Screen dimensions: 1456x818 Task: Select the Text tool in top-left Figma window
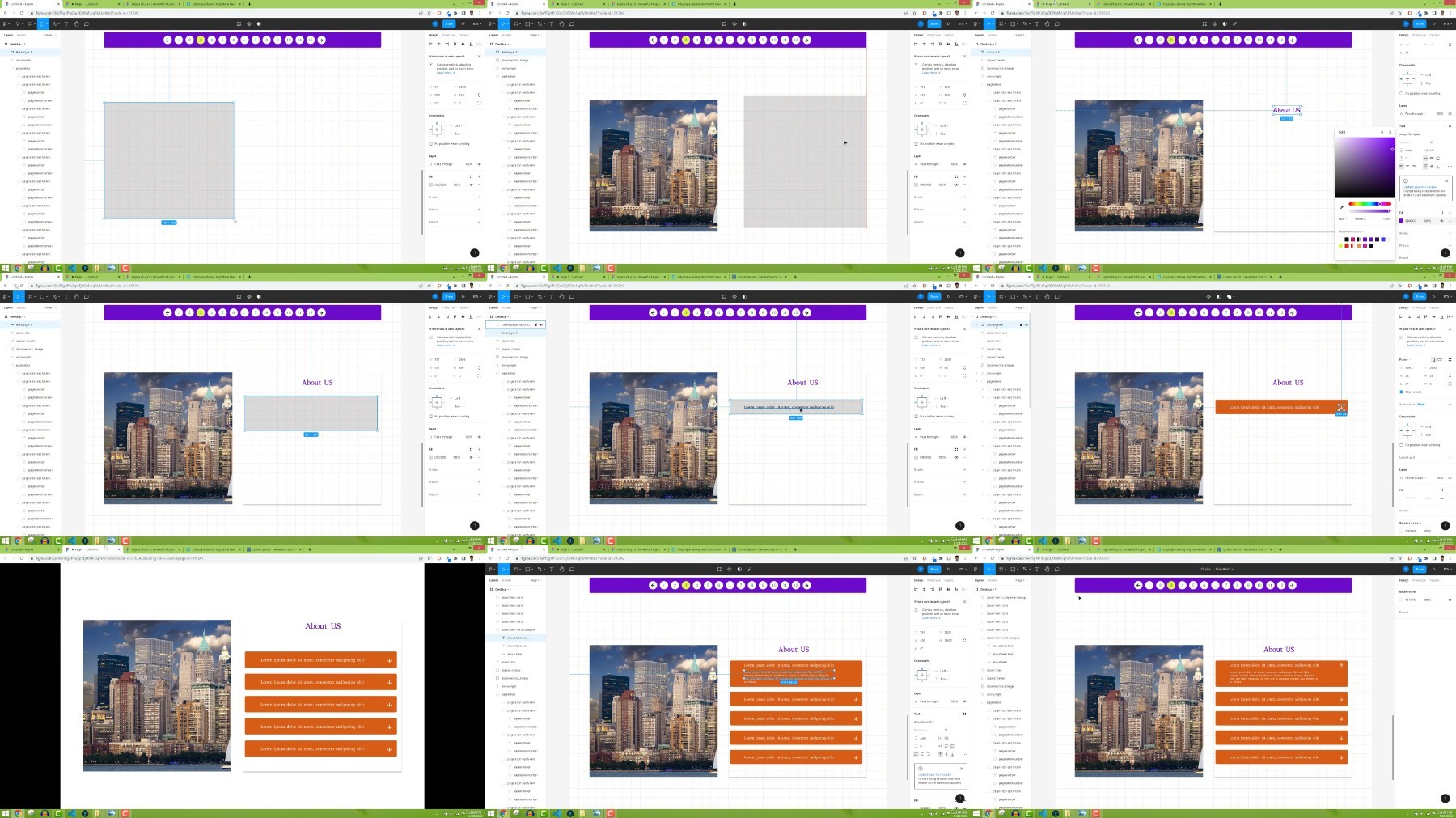click(x=66, y=23)
